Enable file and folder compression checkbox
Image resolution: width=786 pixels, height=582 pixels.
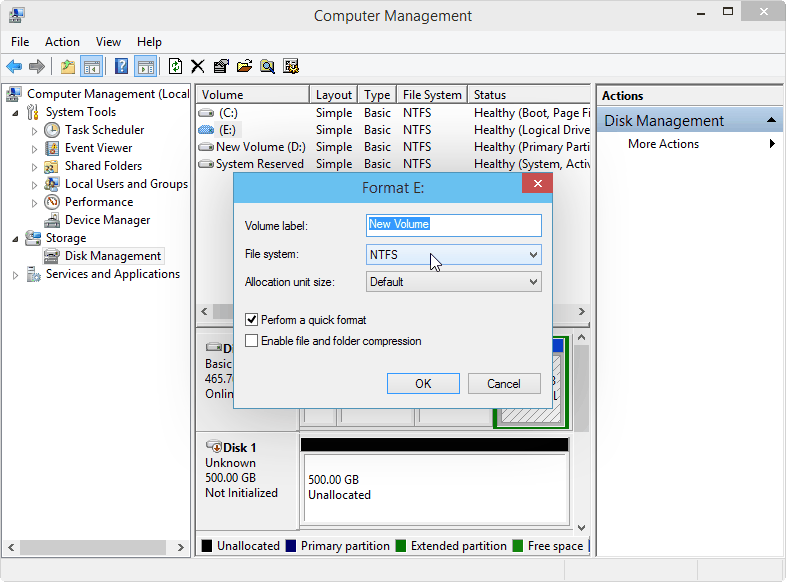(x=252, y=341)
